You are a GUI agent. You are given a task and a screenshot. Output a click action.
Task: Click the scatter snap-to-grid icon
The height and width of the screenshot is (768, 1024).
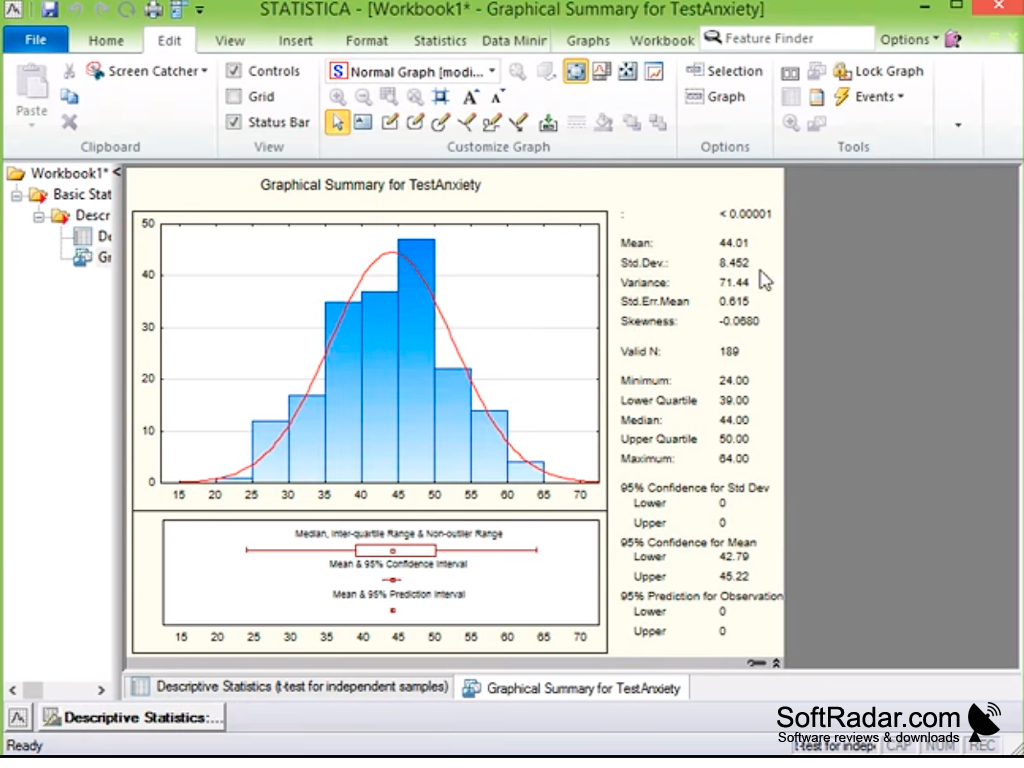coord(627,71)
